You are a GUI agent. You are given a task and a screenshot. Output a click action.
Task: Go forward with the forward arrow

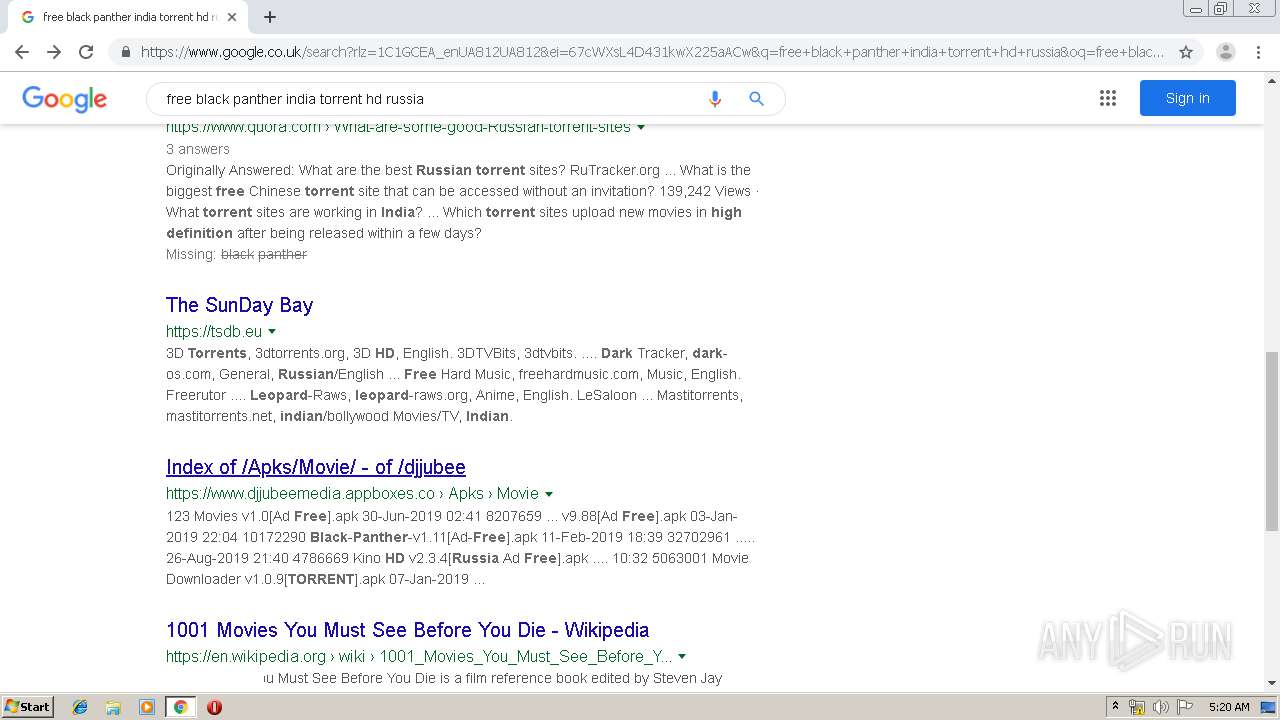coord(54,52)
